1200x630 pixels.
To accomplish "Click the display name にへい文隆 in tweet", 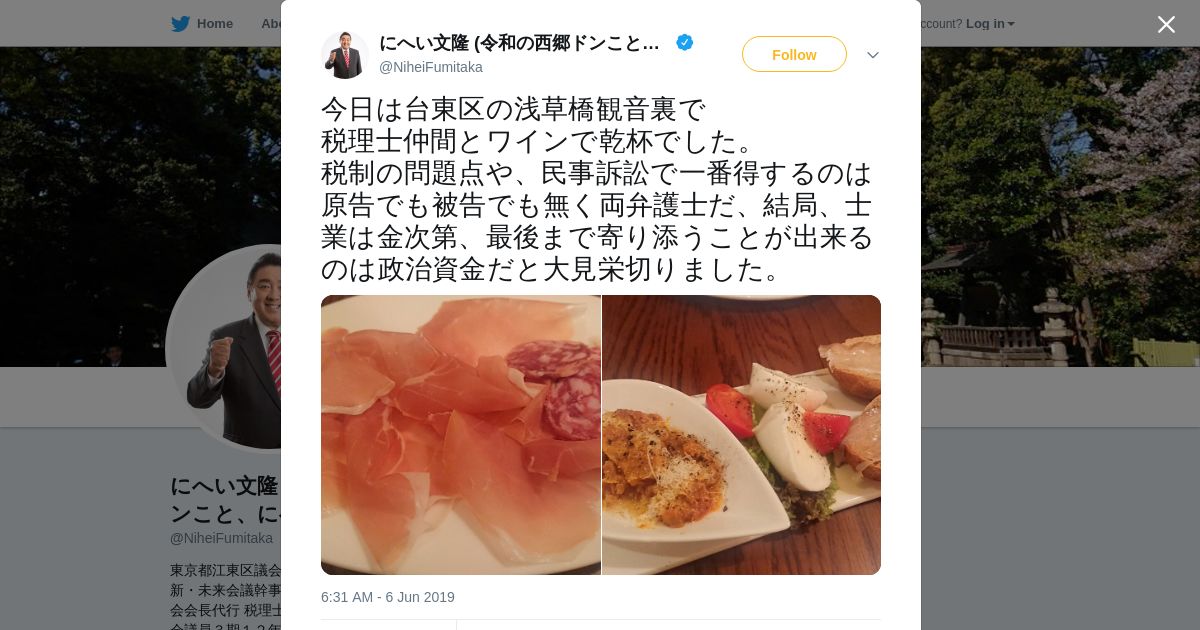I will pos(519,43).
